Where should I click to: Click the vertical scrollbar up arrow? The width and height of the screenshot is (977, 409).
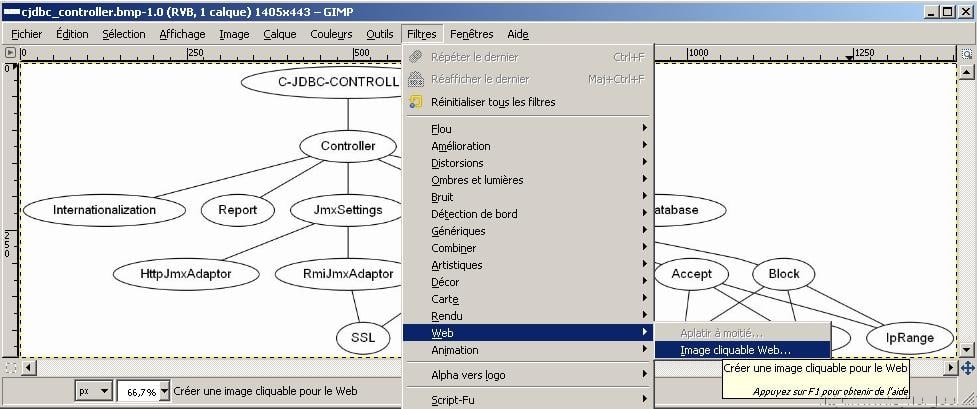pos(966,72)
